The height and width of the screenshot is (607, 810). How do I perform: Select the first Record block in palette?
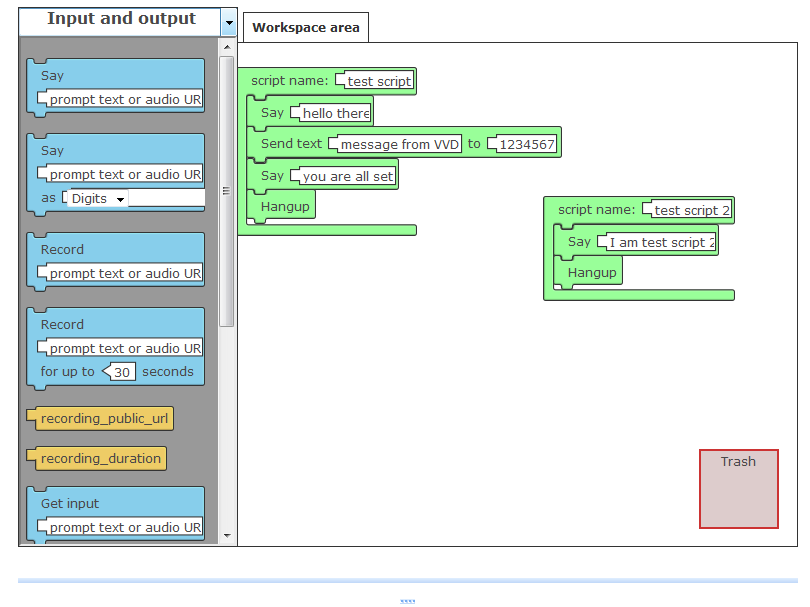tap(62, 250)
